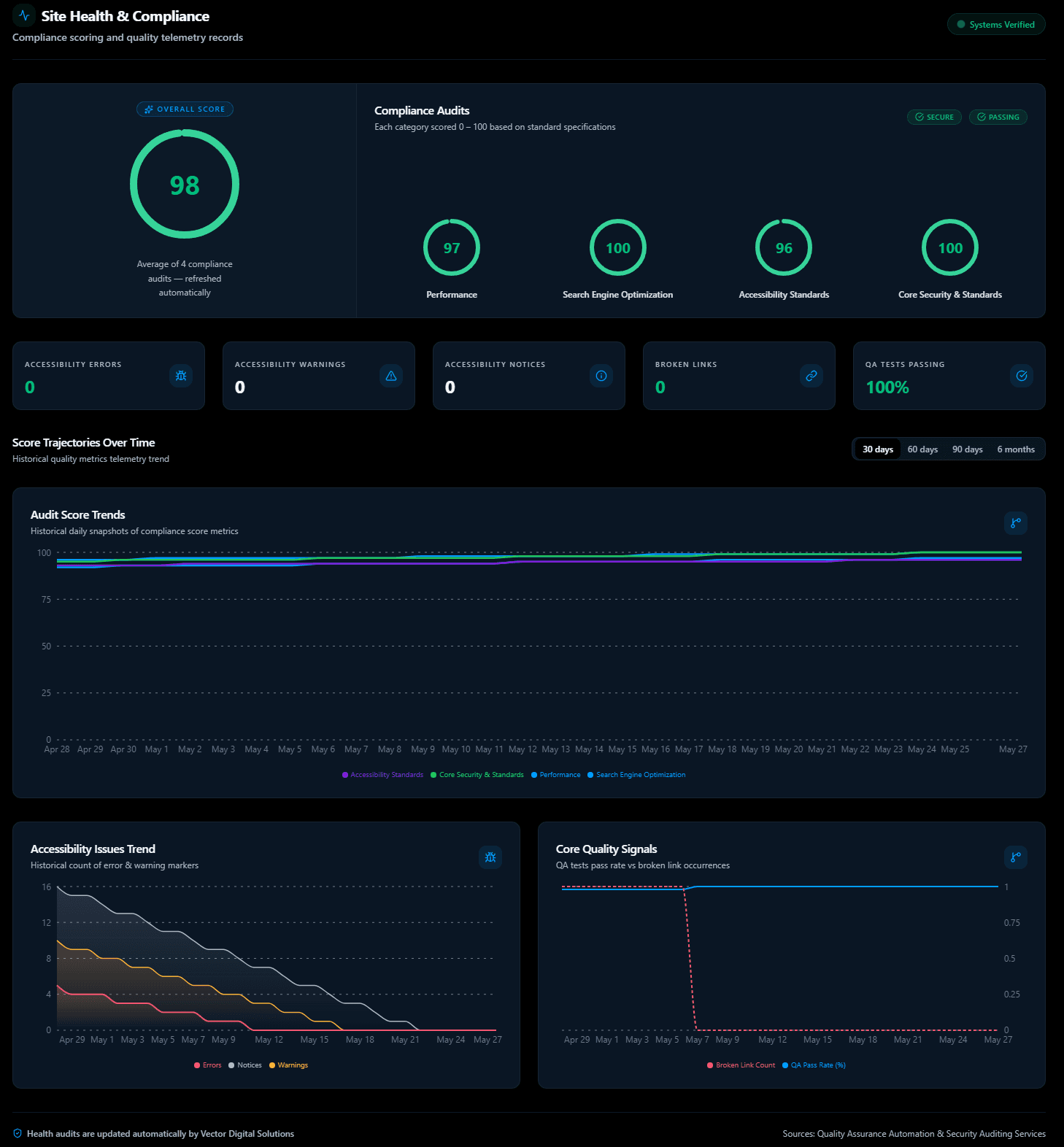Select the 30 days time range

878,449
